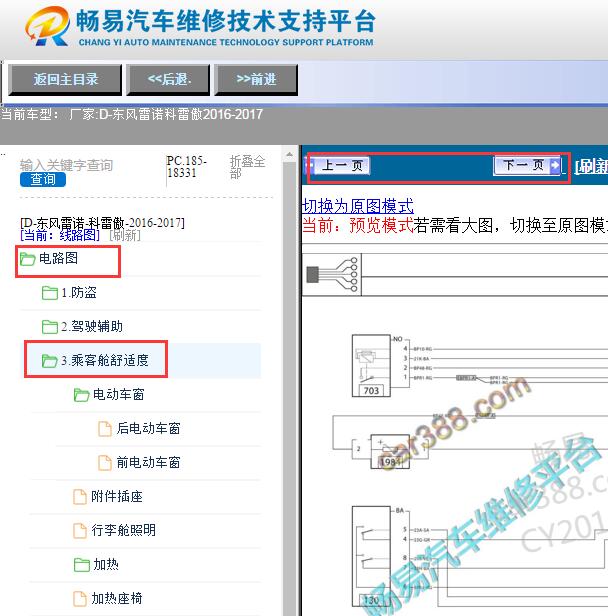Click the folder icon beside 电动车窗

point(82,395)
